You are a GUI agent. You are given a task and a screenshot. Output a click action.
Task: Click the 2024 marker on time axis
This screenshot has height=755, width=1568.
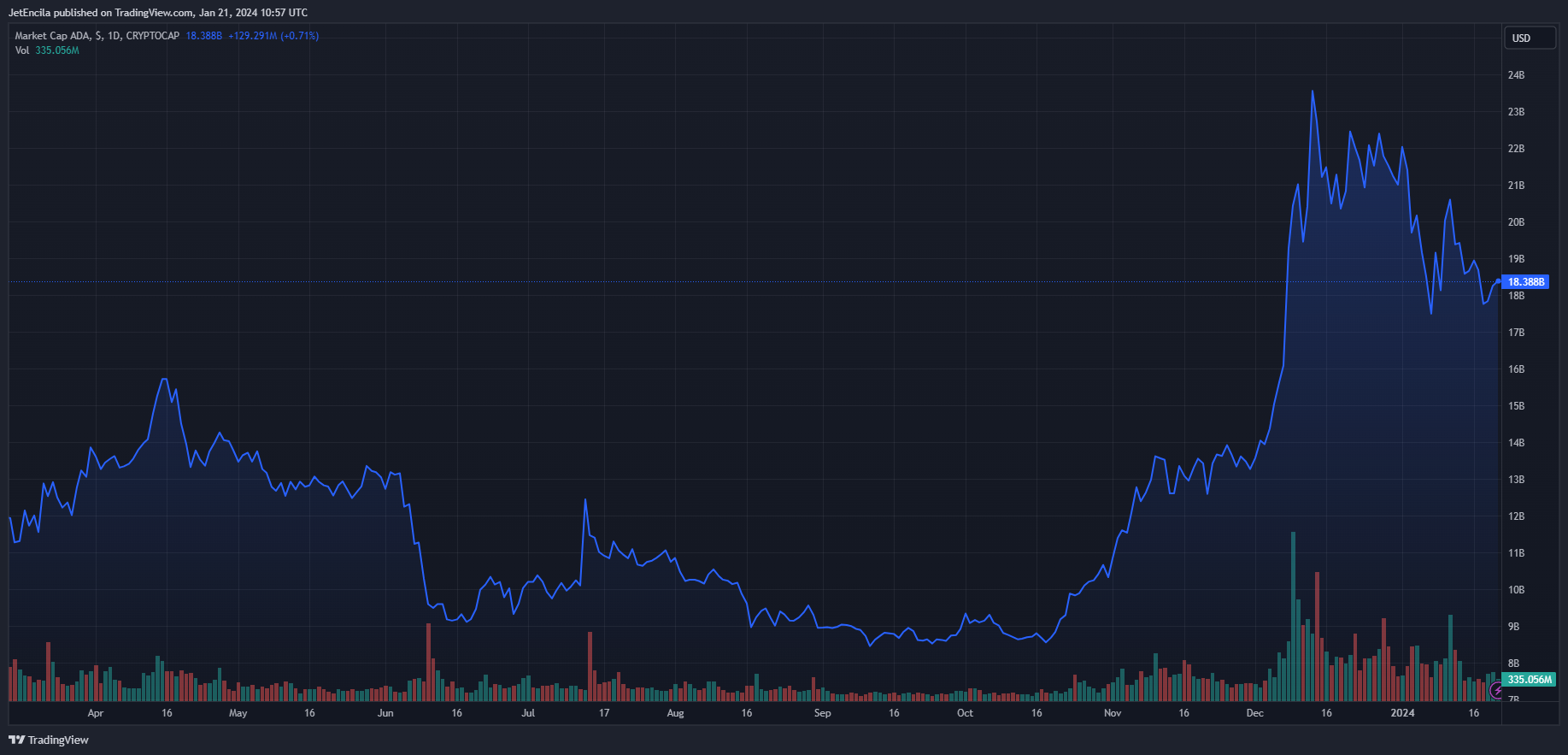click(1402, 713)
